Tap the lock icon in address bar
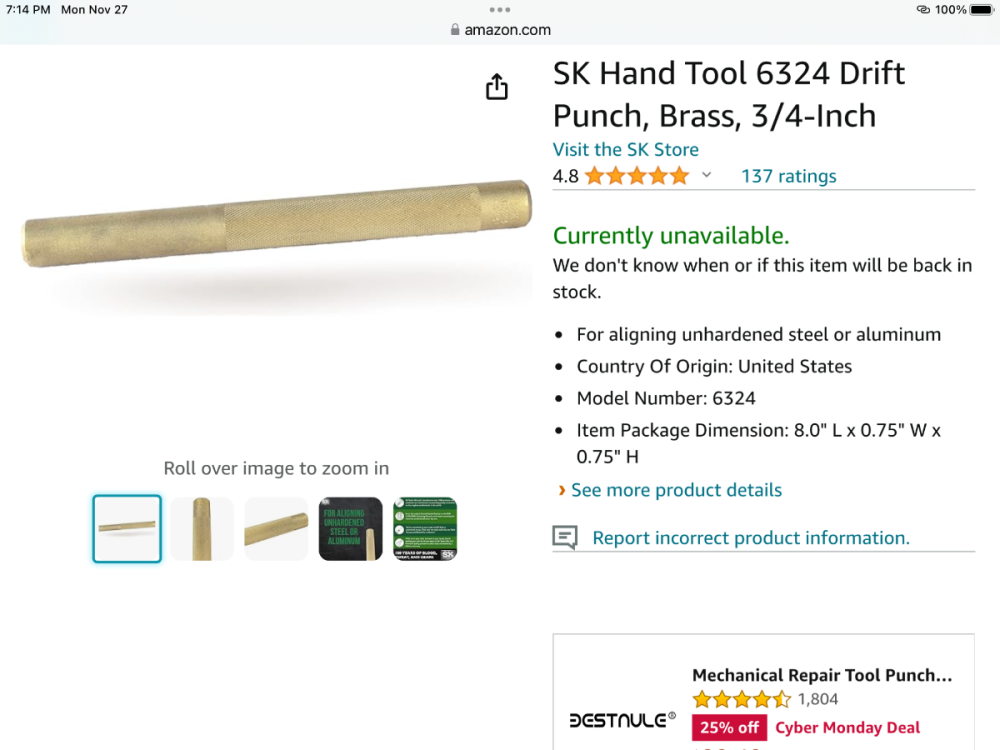The width and height of the screenshot is (1000, 750). tap(455, 30)
